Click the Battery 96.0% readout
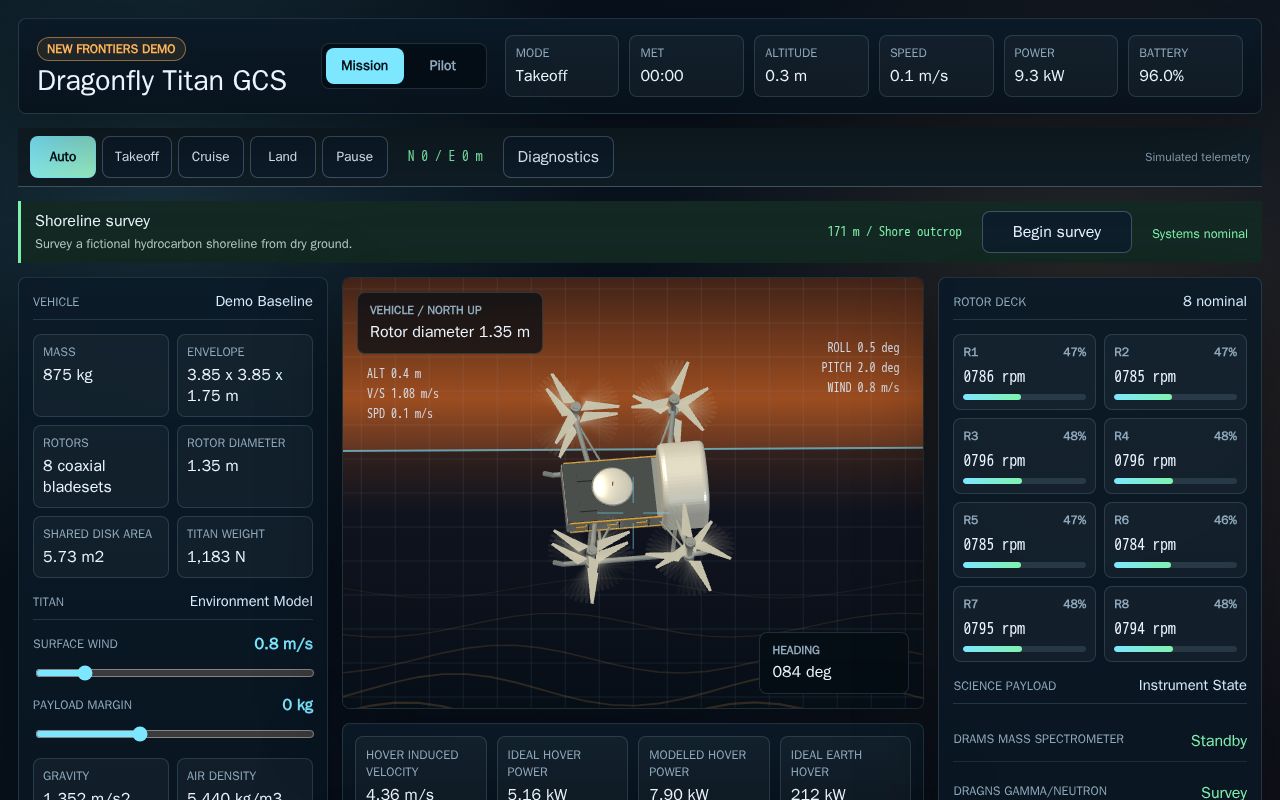 1185,66
